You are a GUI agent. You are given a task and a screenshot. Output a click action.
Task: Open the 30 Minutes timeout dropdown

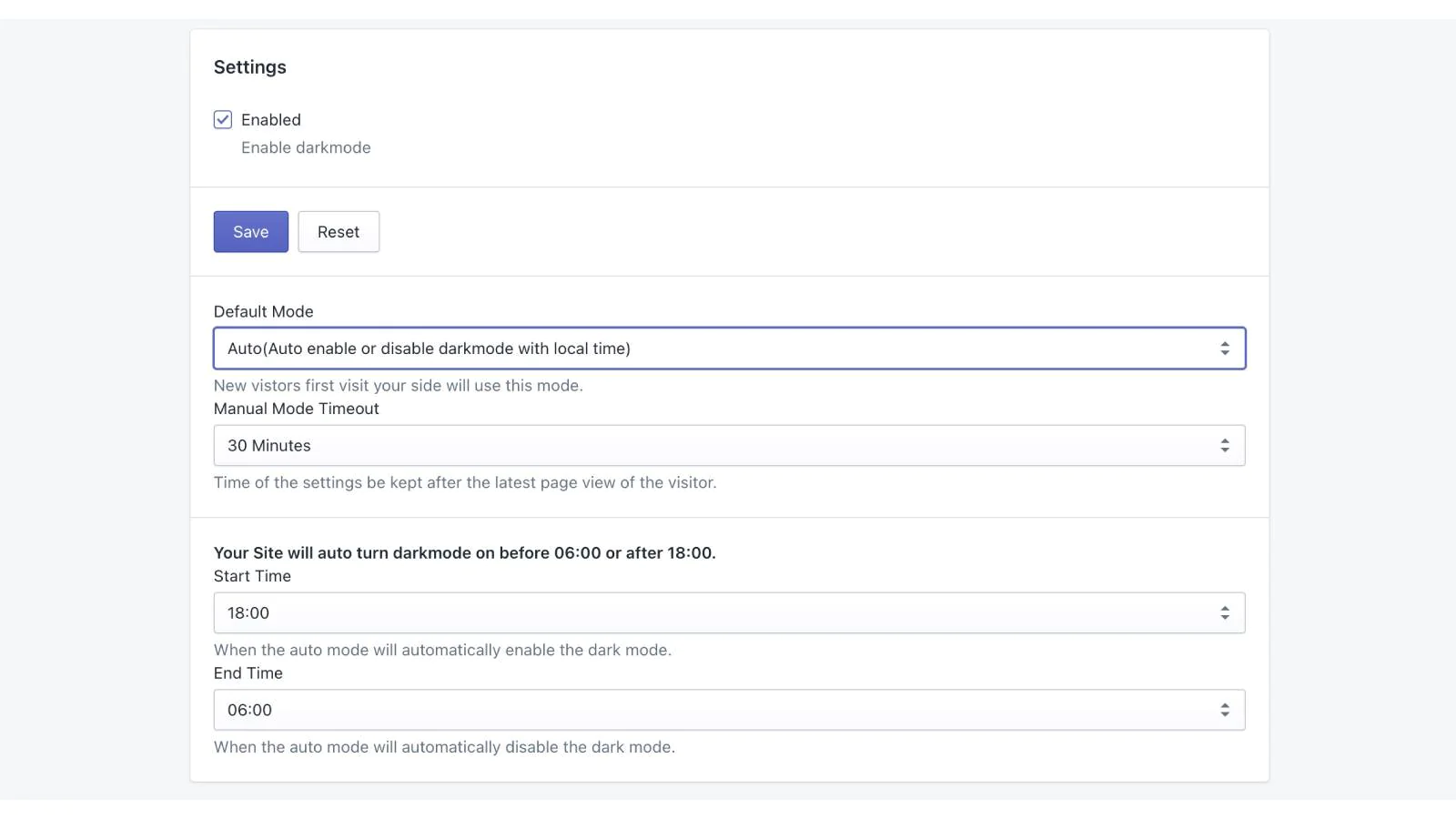point(710,446)
